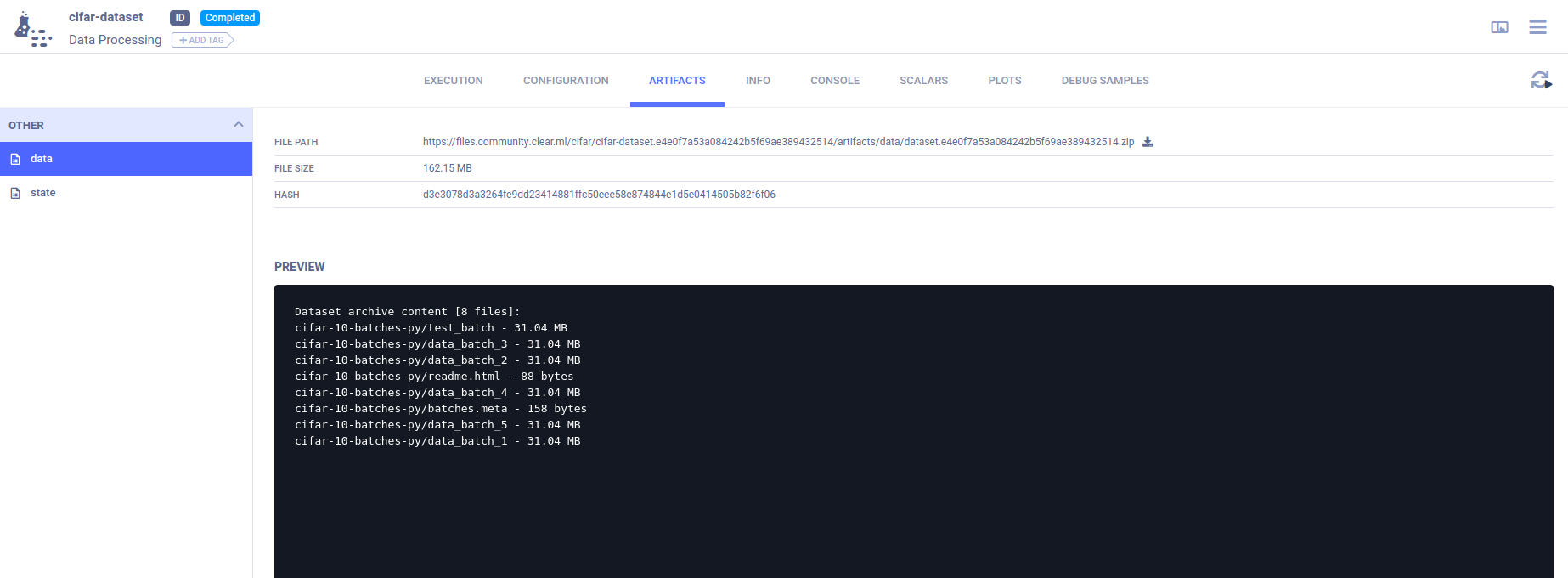Collapse the OTHER artifacts section

click(239, 125)
